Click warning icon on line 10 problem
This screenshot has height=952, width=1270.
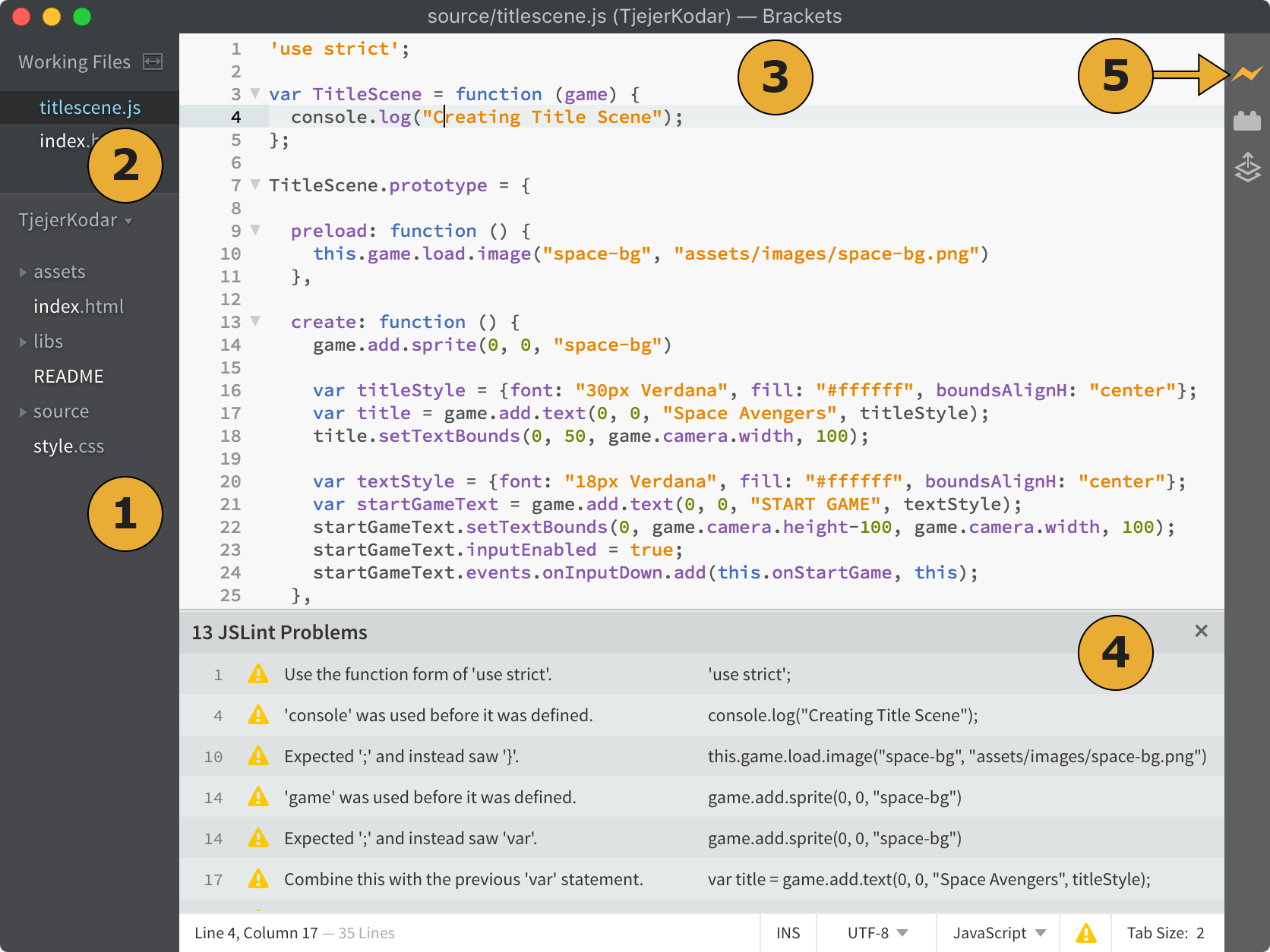(x=258, y=756)
